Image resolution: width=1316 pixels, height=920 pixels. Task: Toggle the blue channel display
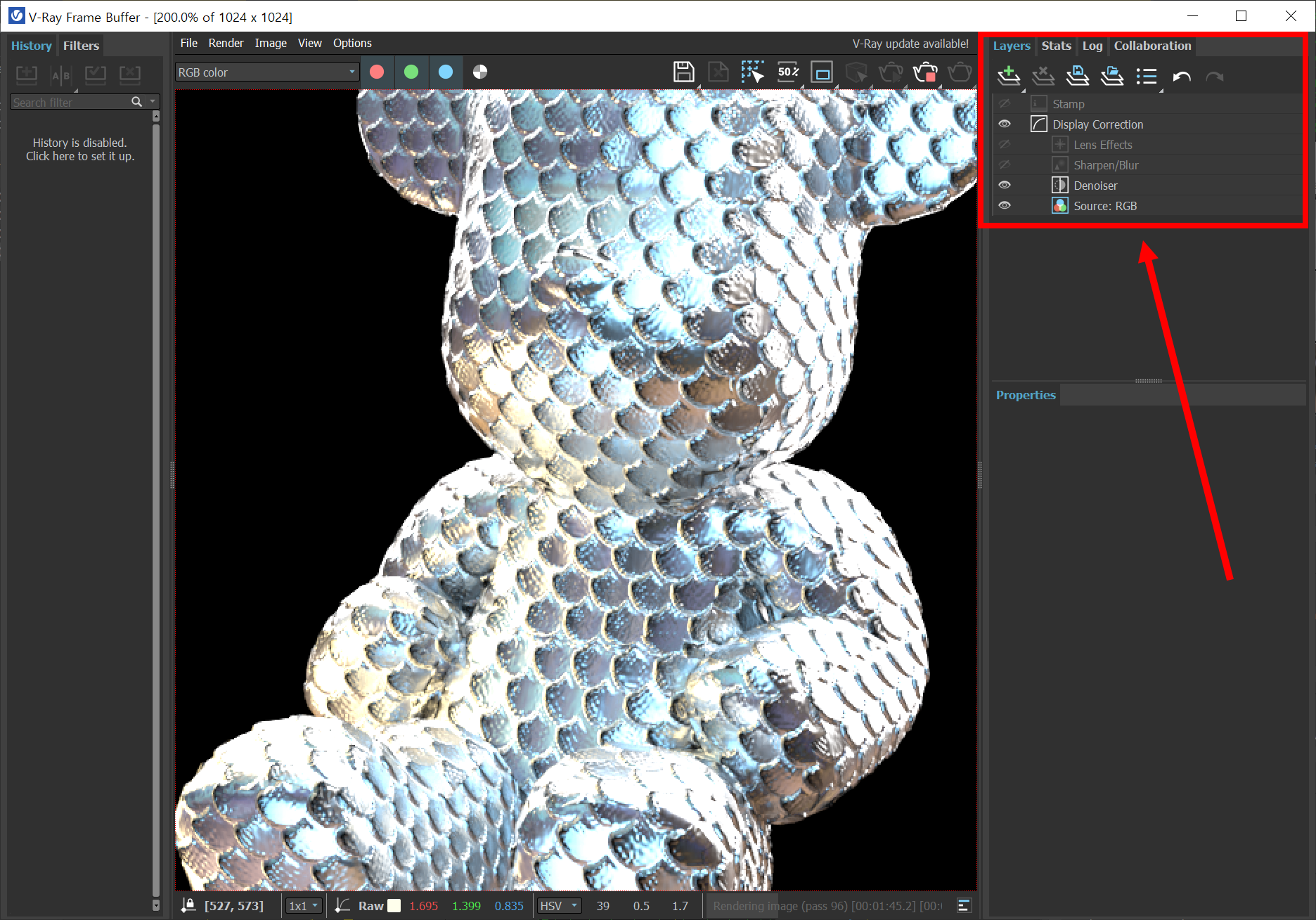[446, 72]
